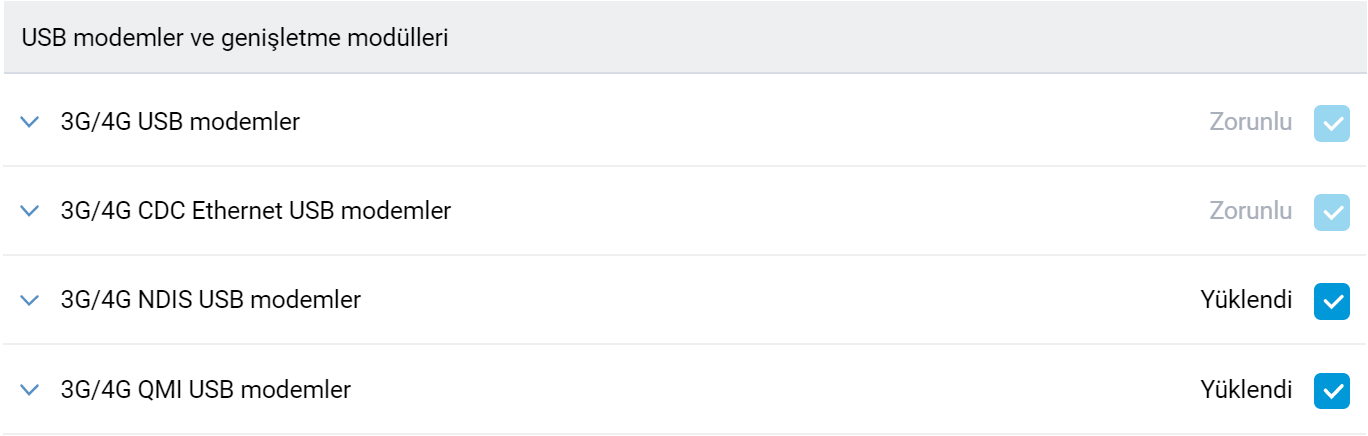Click the disabled checkbox for 3G/4G USB modemler
The image size is (1368, 436).
pos(1331,123)
